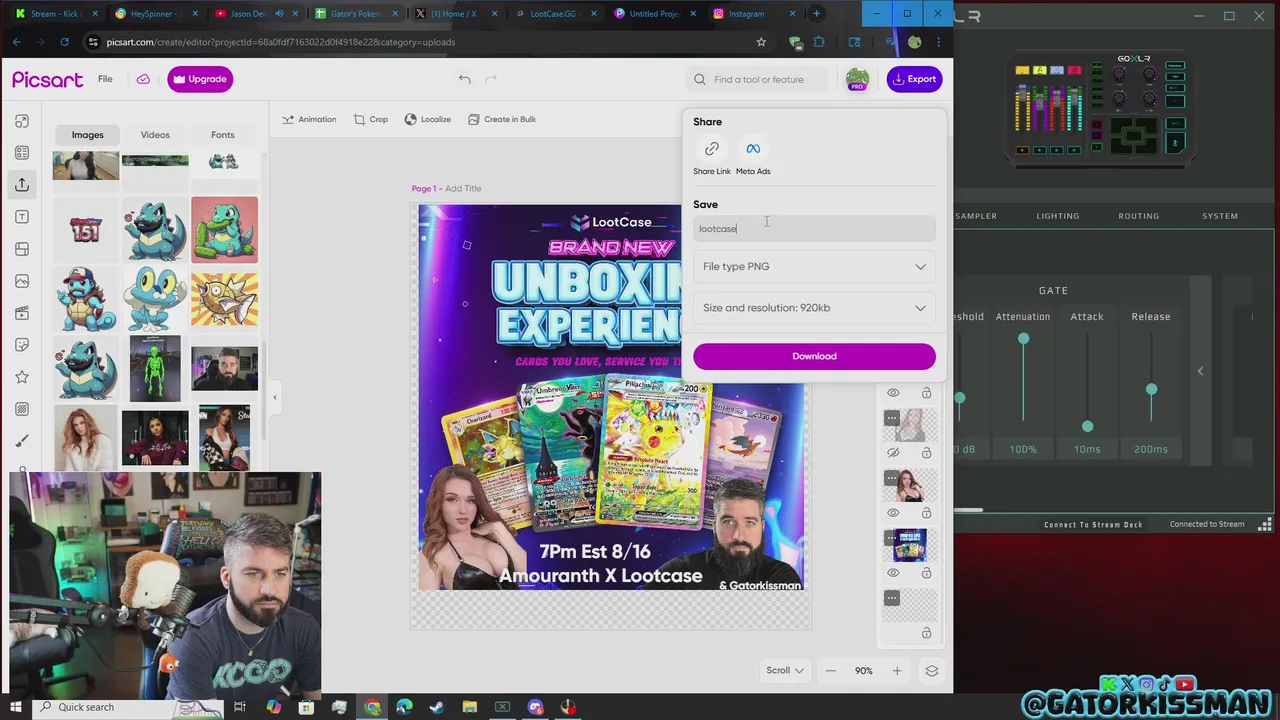Open the LIGHTING tab in GoXLR window
Viewport: 1280px width, 720px height.
(1057, 216)
